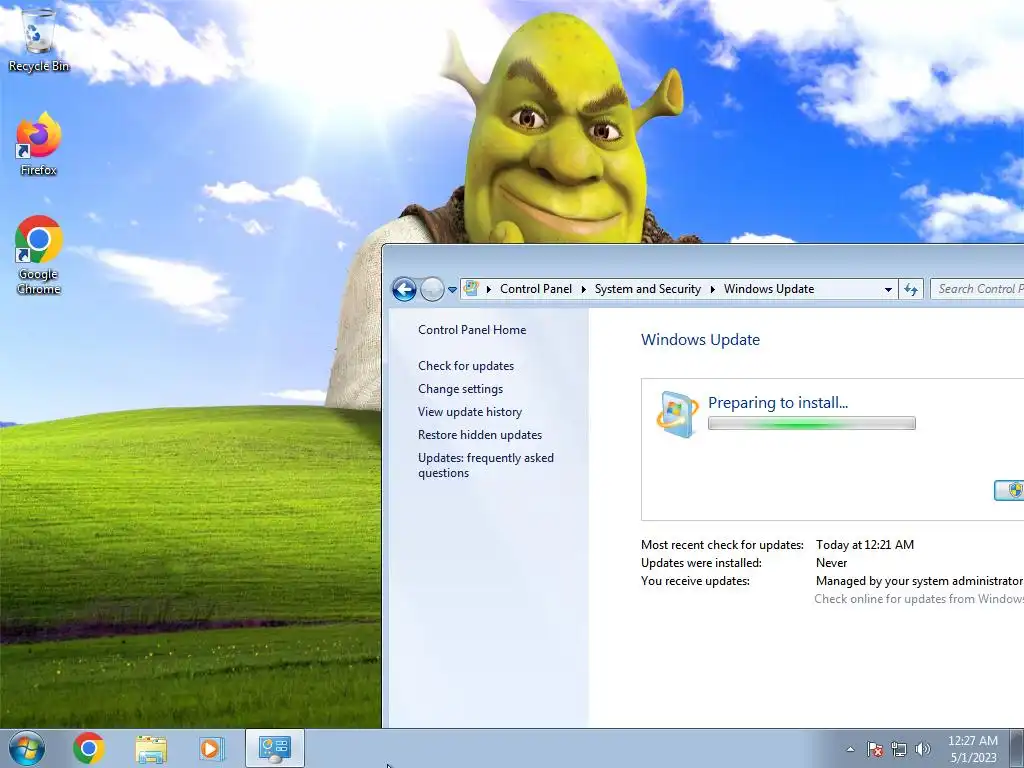Open View update history
The width and height of the screenshot is (1024, 768).
[x=470, y=411]
